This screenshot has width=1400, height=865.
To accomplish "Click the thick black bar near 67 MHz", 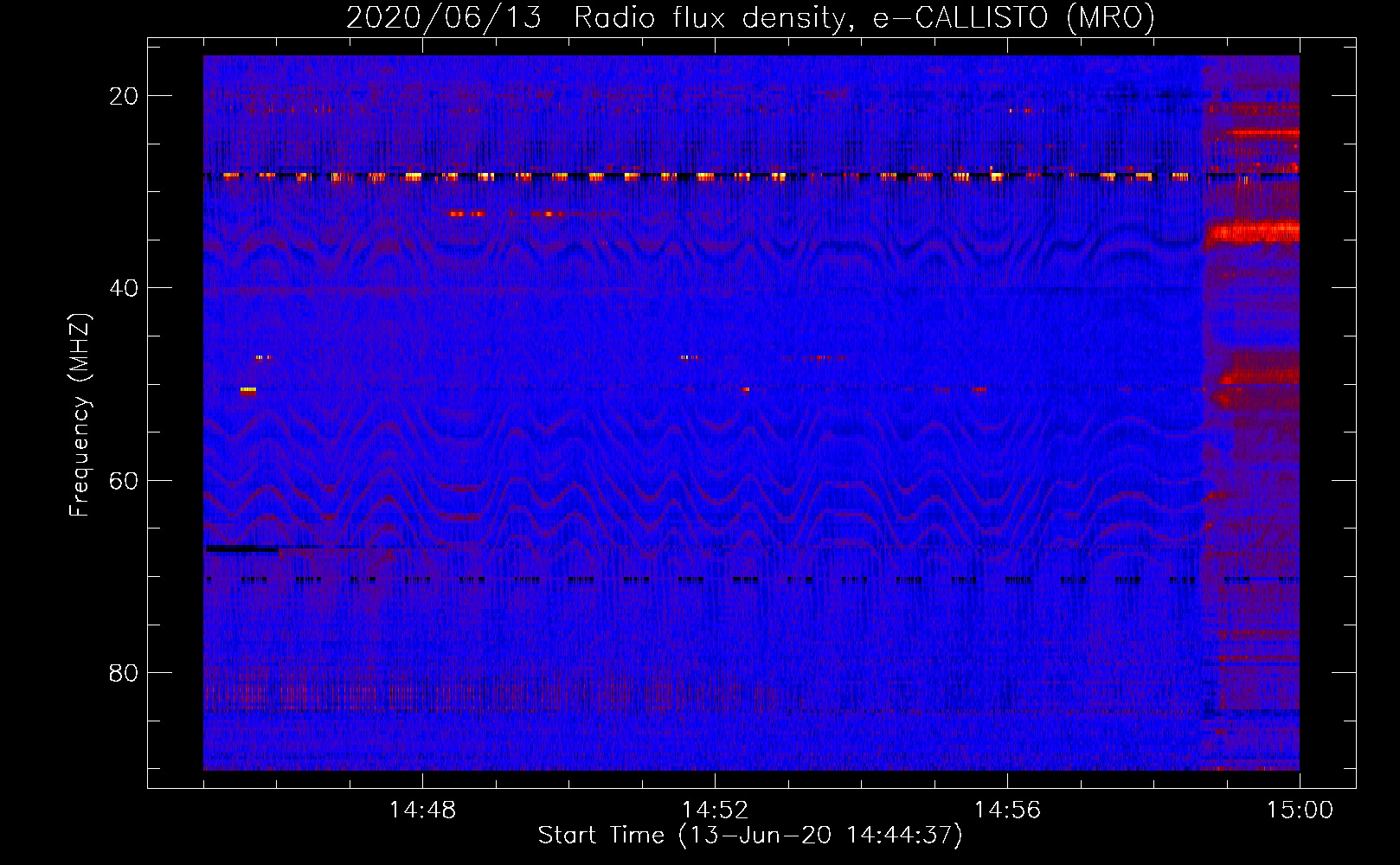I will coord(241,548).
